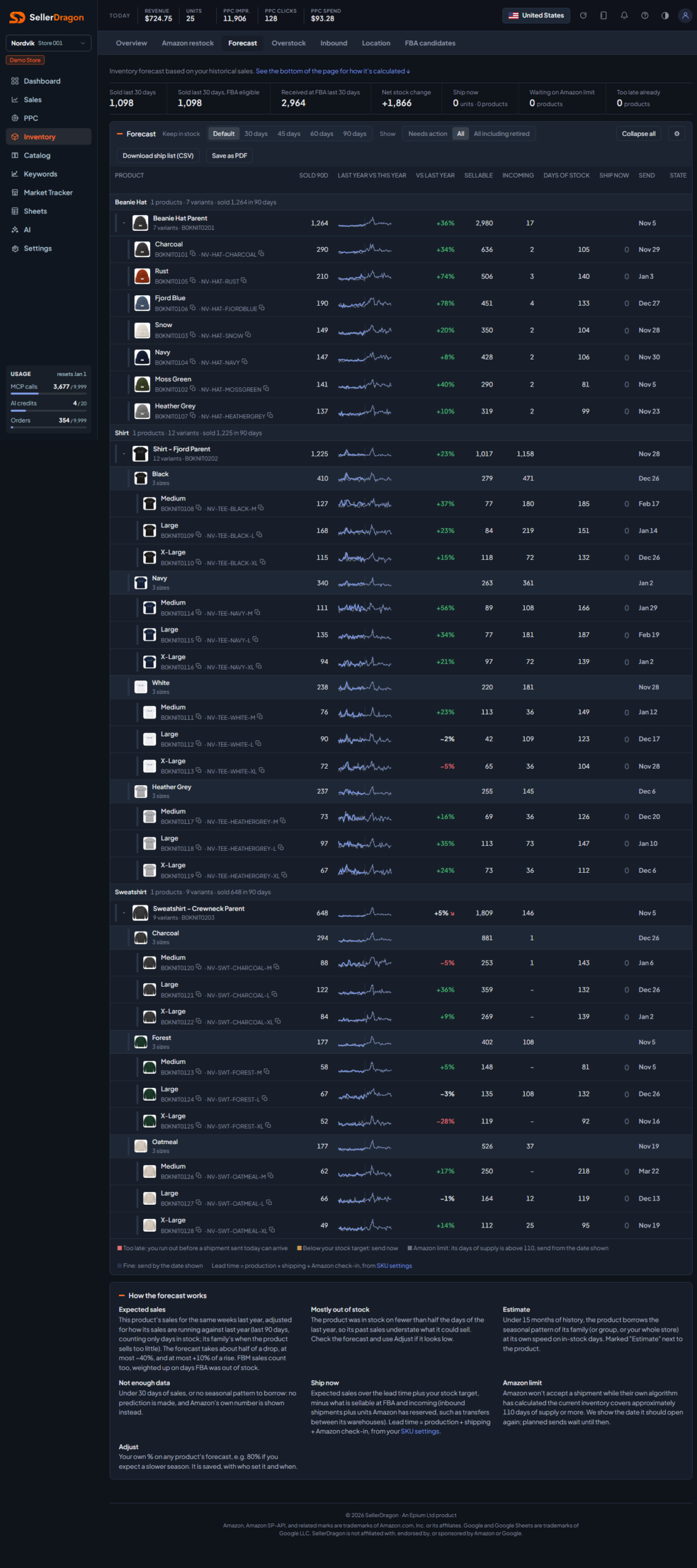The width and height of the screenshot is (697, 1568).
Task: Collapse the Beanie Hat Parent row
Action: 124,223
